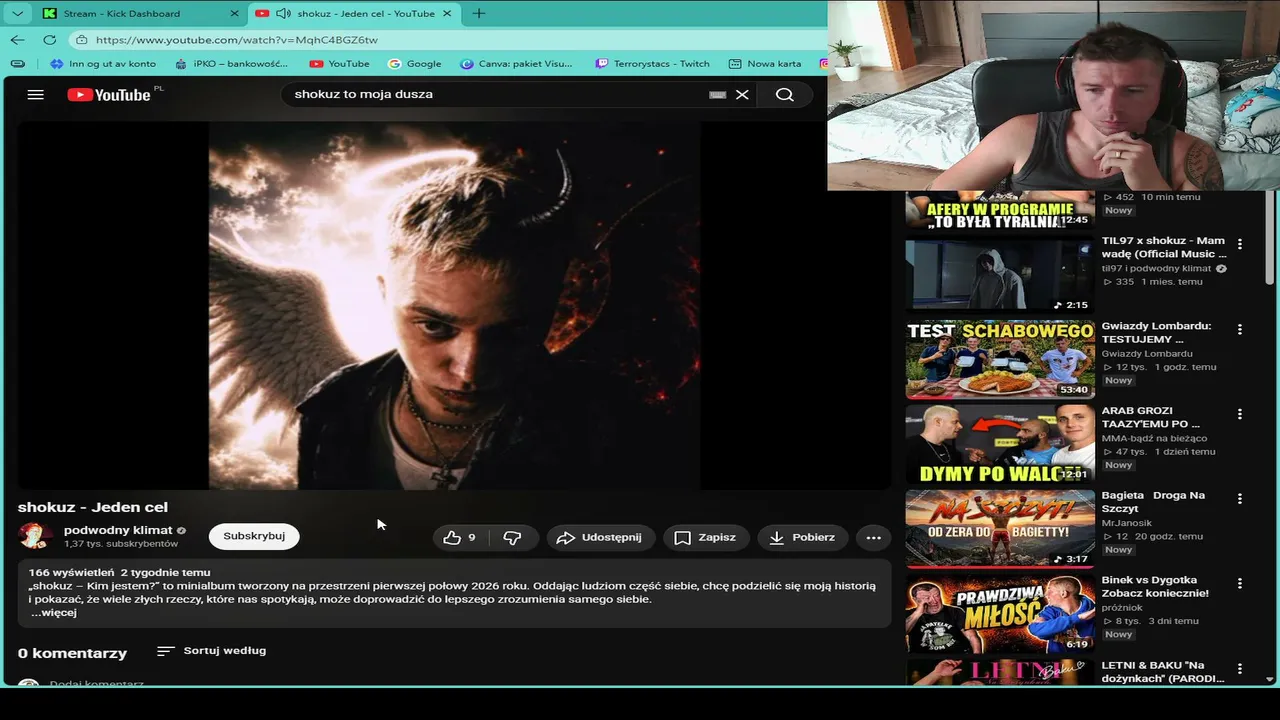The image size is (1280, 720).
Task: View site information next to the URL
Action: click(81, 40)
